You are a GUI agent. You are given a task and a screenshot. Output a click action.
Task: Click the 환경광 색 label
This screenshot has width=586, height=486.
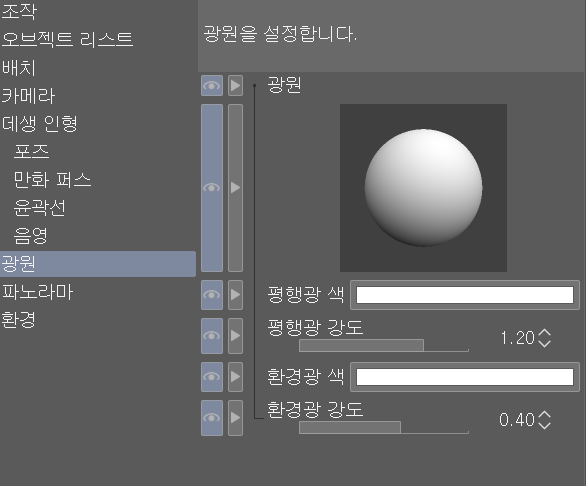pyautogui.click(x=306, y=376)
